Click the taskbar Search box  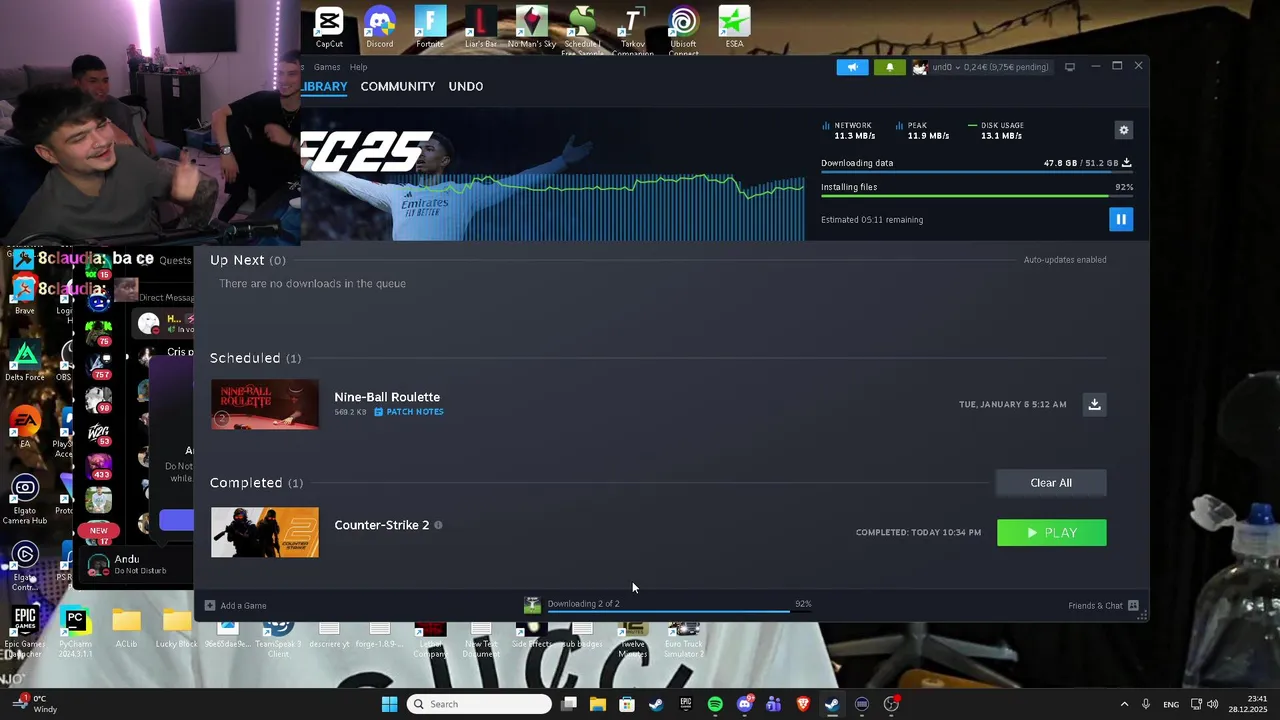(480, 704)
